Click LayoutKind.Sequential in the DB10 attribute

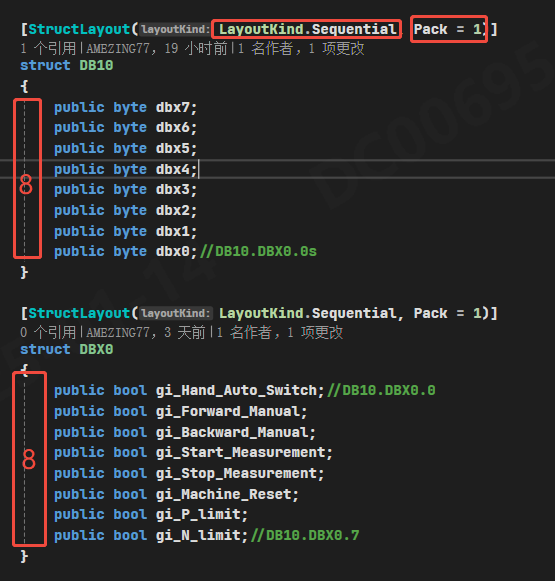tap(308, 29)
